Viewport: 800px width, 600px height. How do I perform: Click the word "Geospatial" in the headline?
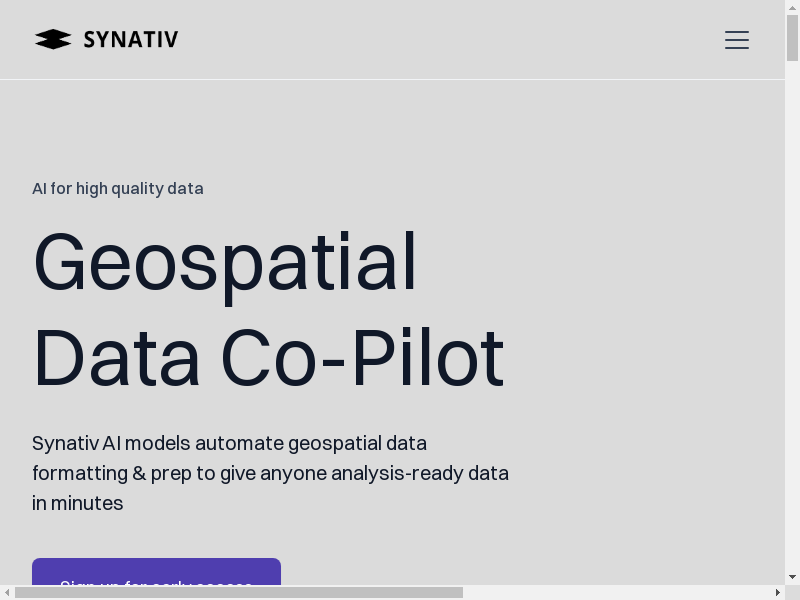pyautogui.click(x=225, y=262)
